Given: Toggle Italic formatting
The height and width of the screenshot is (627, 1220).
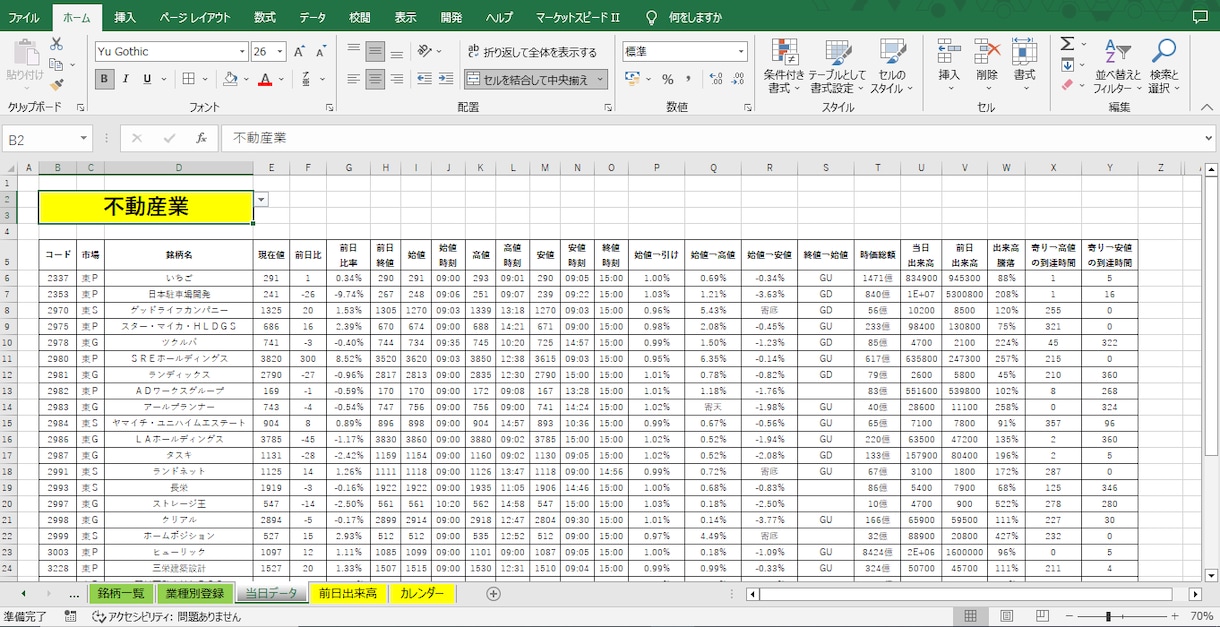Looking at the screenshot, I should [x=126, y=79].
